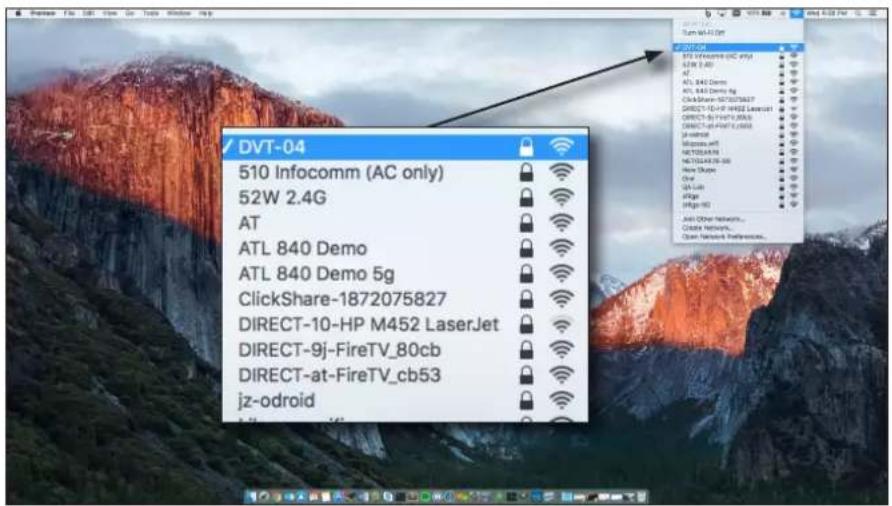Click the clock showing the time in menu bar
Image resolution: width=892 pixels, height=506 pixels.
(828, 13)
